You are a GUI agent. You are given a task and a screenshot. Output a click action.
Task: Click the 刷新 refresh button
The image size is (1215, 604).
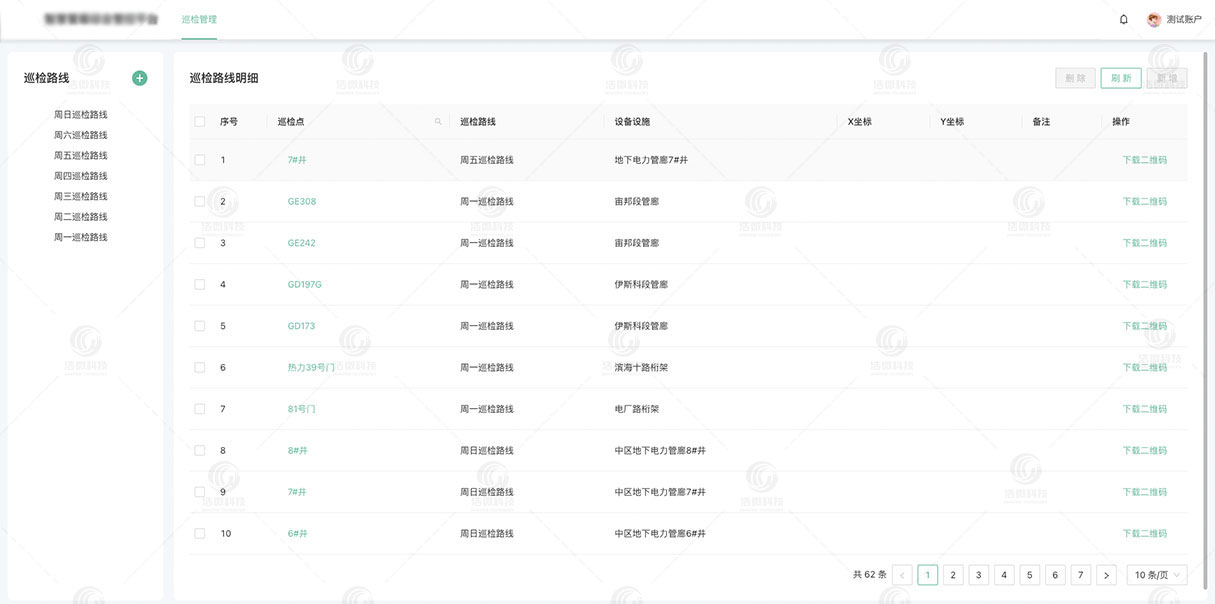click(x=1121, y=78)
